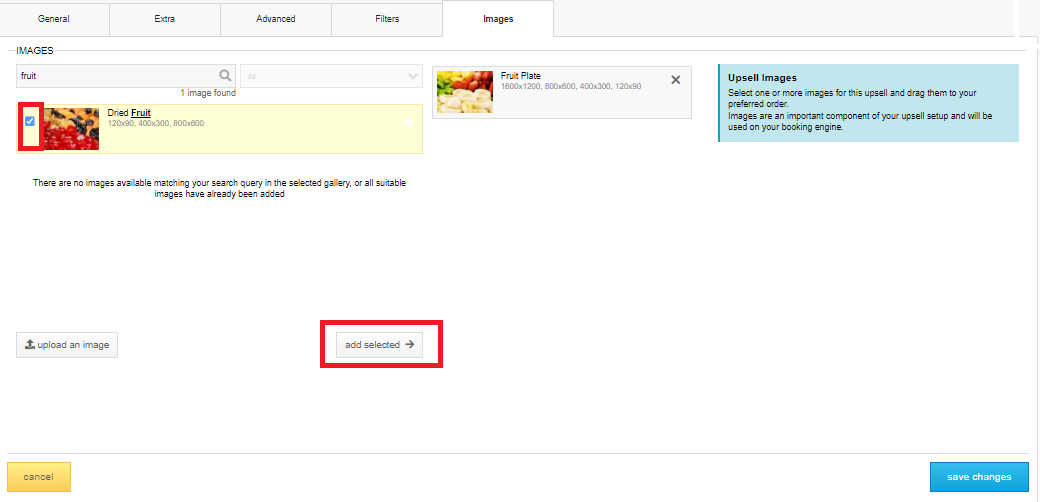The width and height of the screenshot is (1040, 502).
Task: Click the Fruit Plate title text
Action: 521,76
